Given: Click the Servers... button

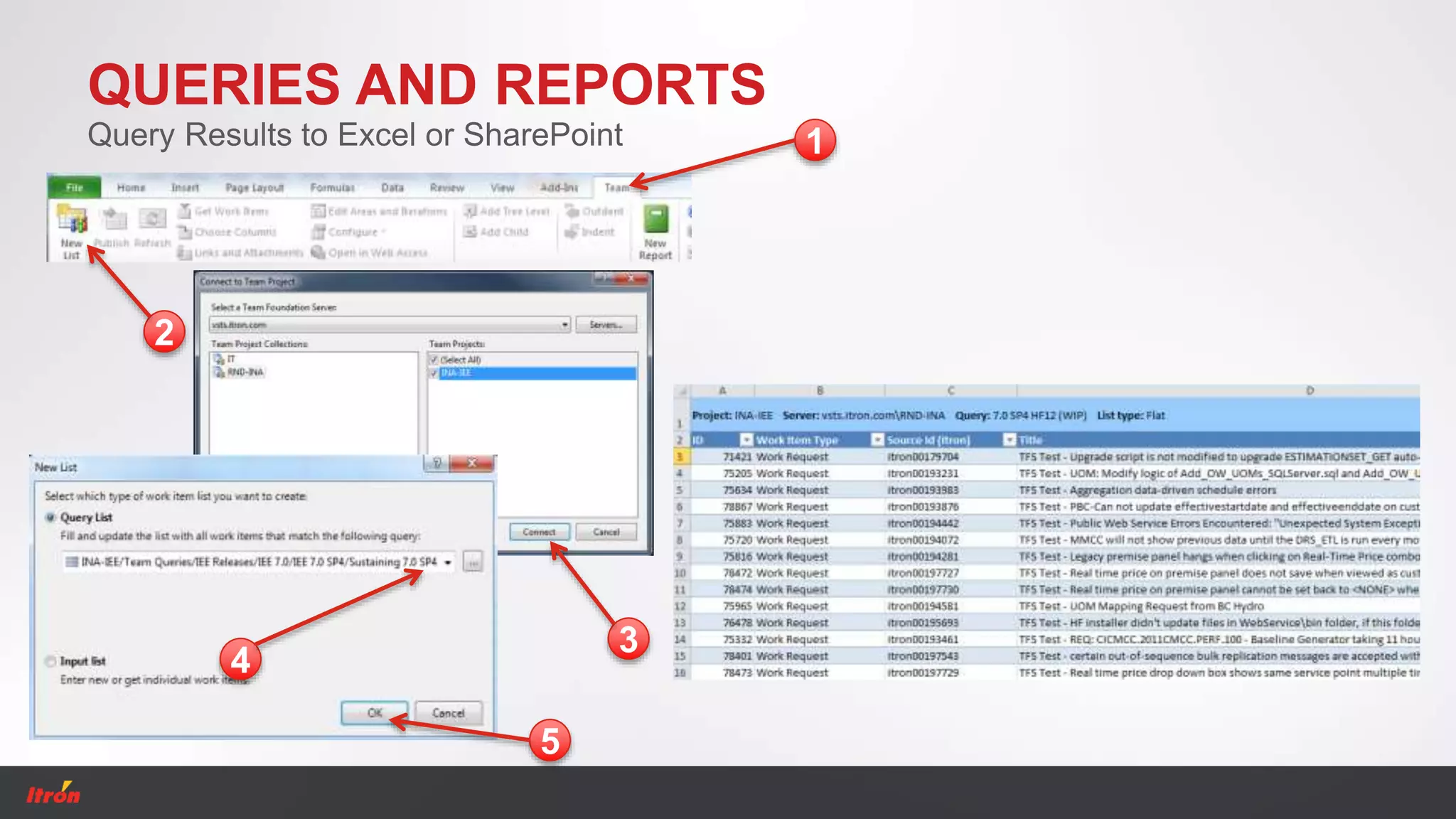Looking at the screenshot, I should 606,325.
